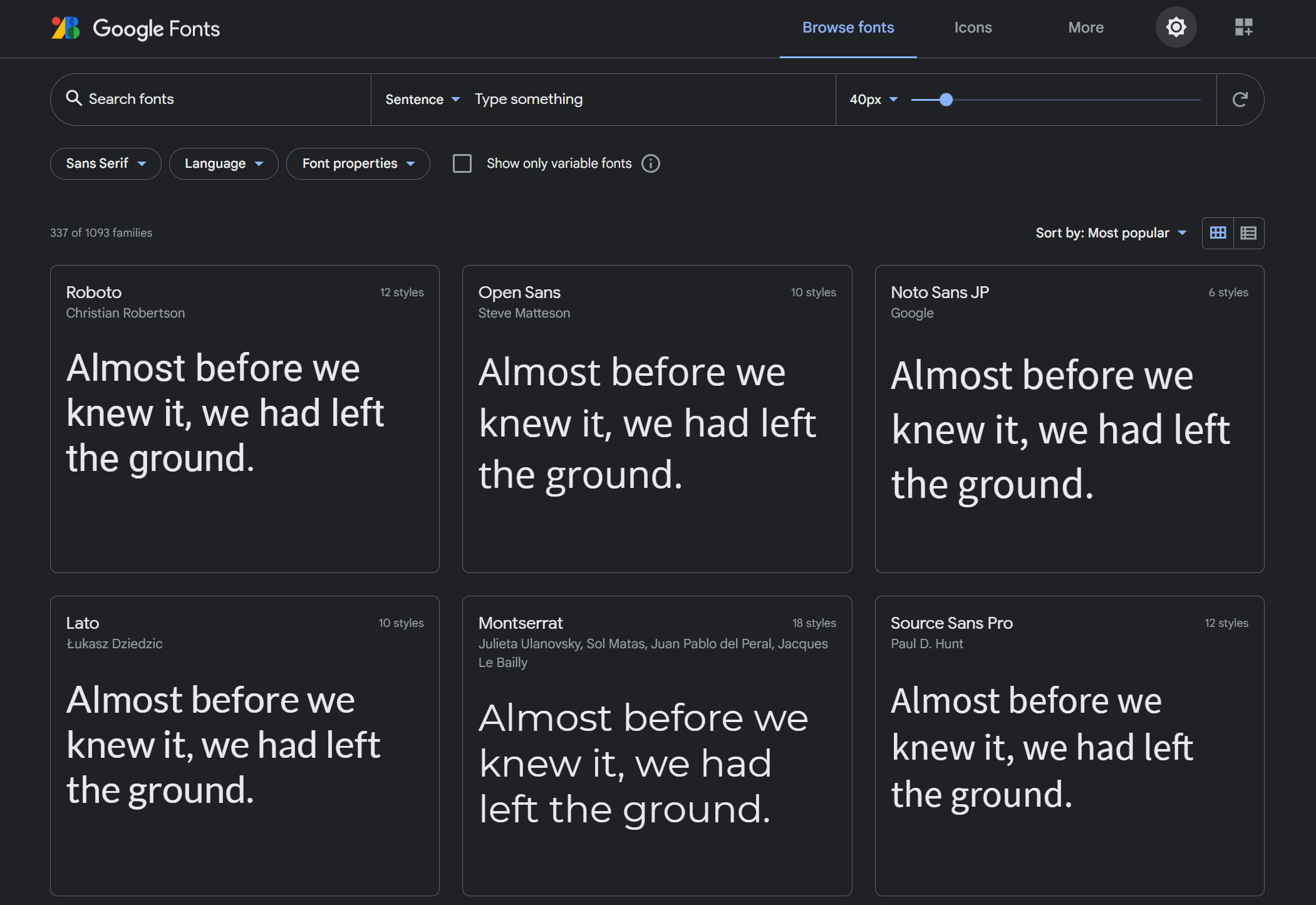Click the Roboto preview sentence

[225, 413]
